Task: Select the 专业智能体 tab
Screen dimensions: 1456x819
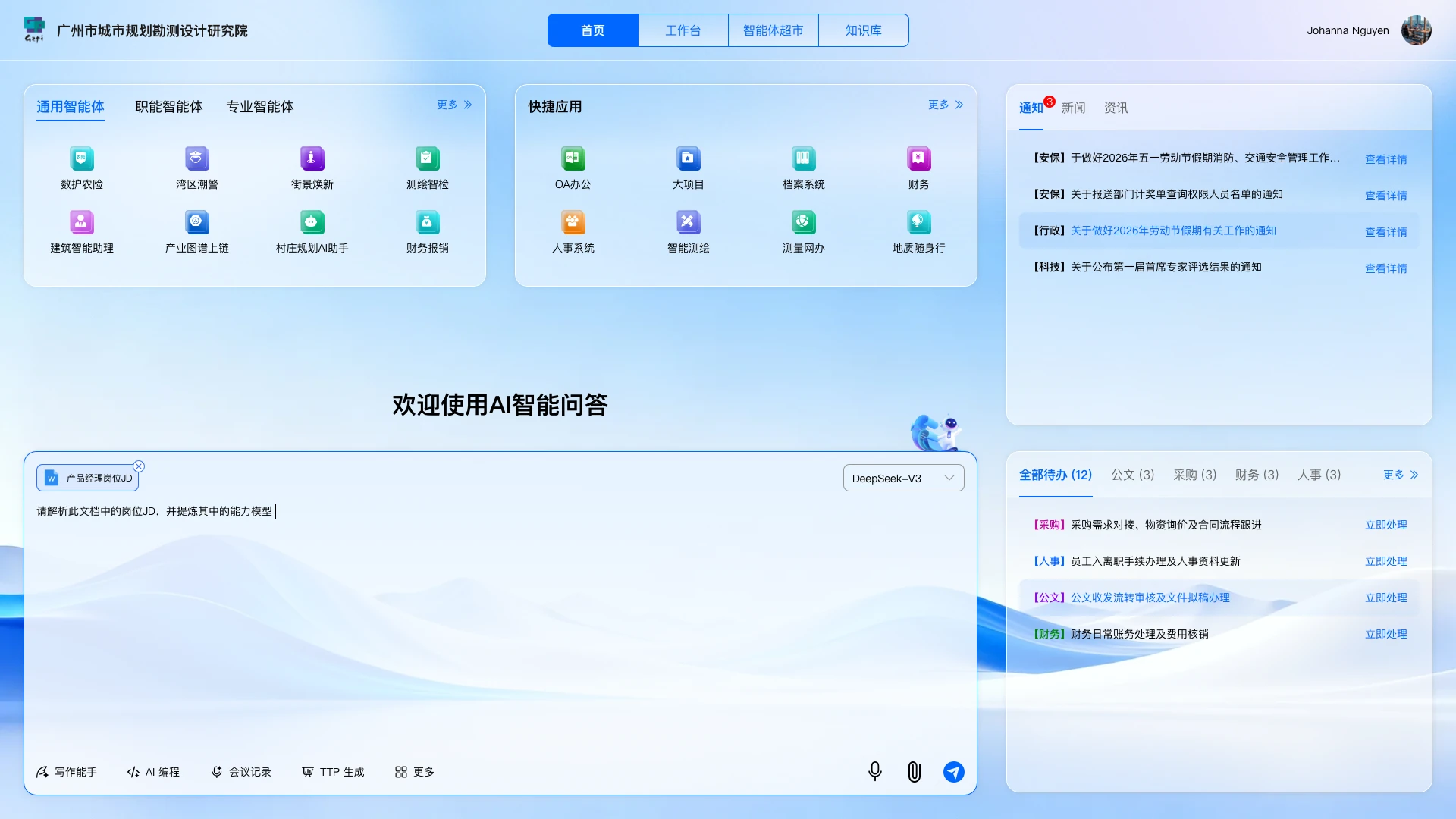Action: (x=260, y=107)
